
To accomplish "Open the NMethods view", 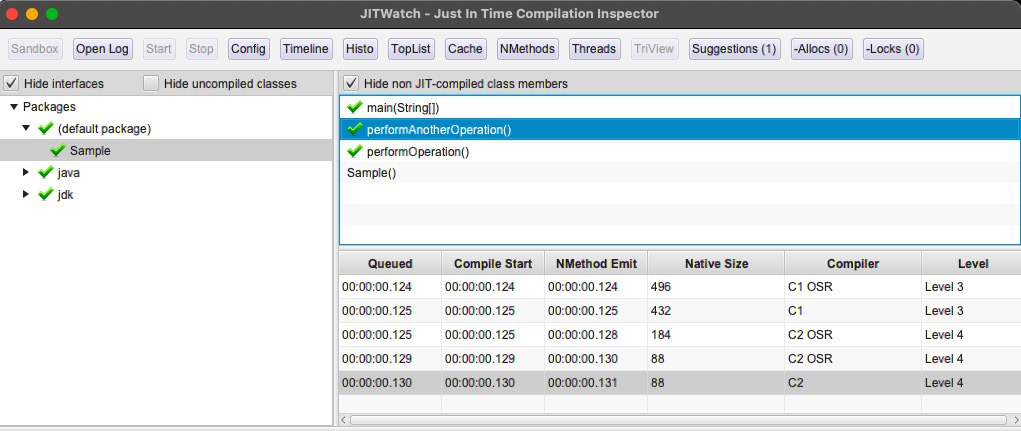I will pos(527,49).
